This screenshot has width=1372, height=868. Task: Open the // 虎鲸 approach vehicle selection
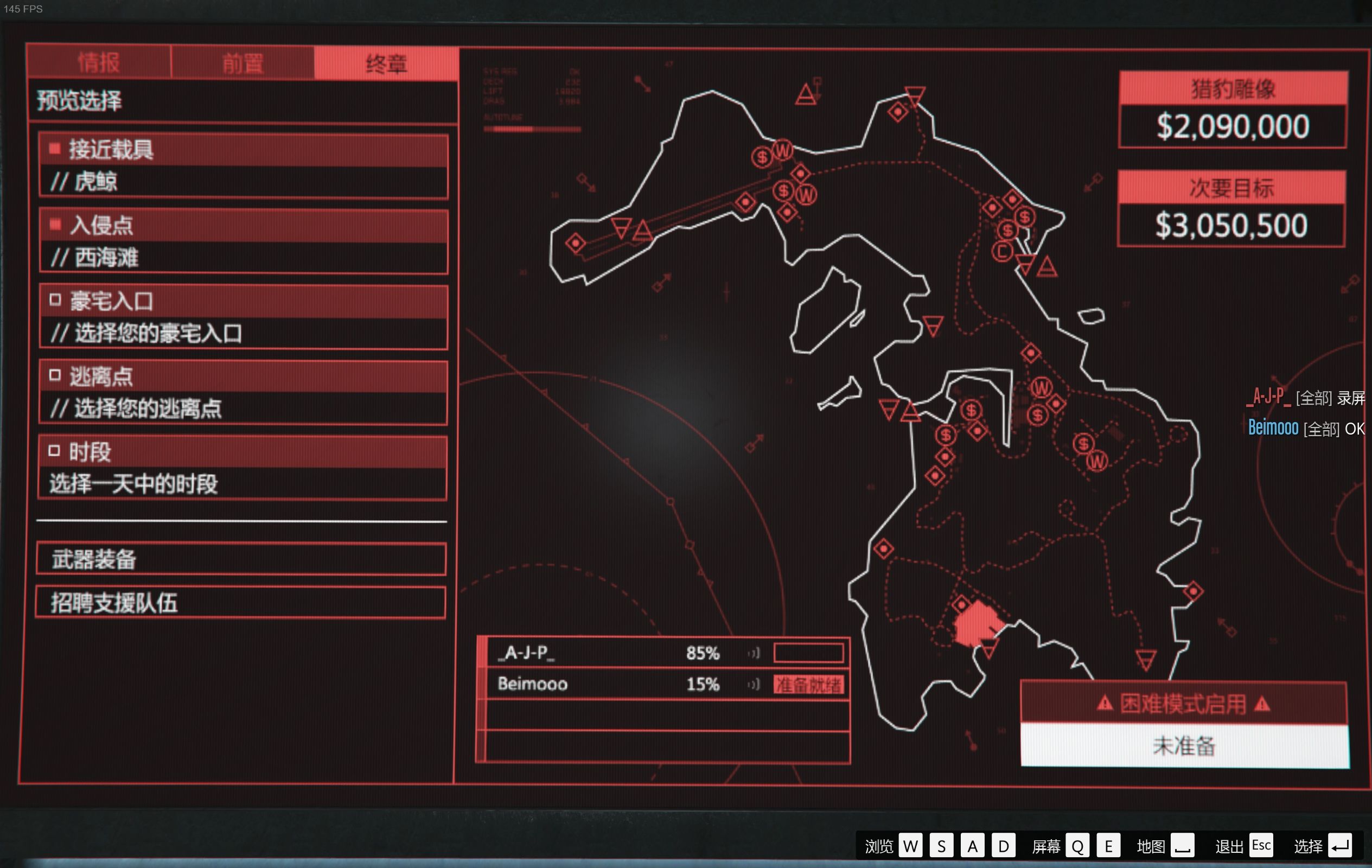[244, 182]
